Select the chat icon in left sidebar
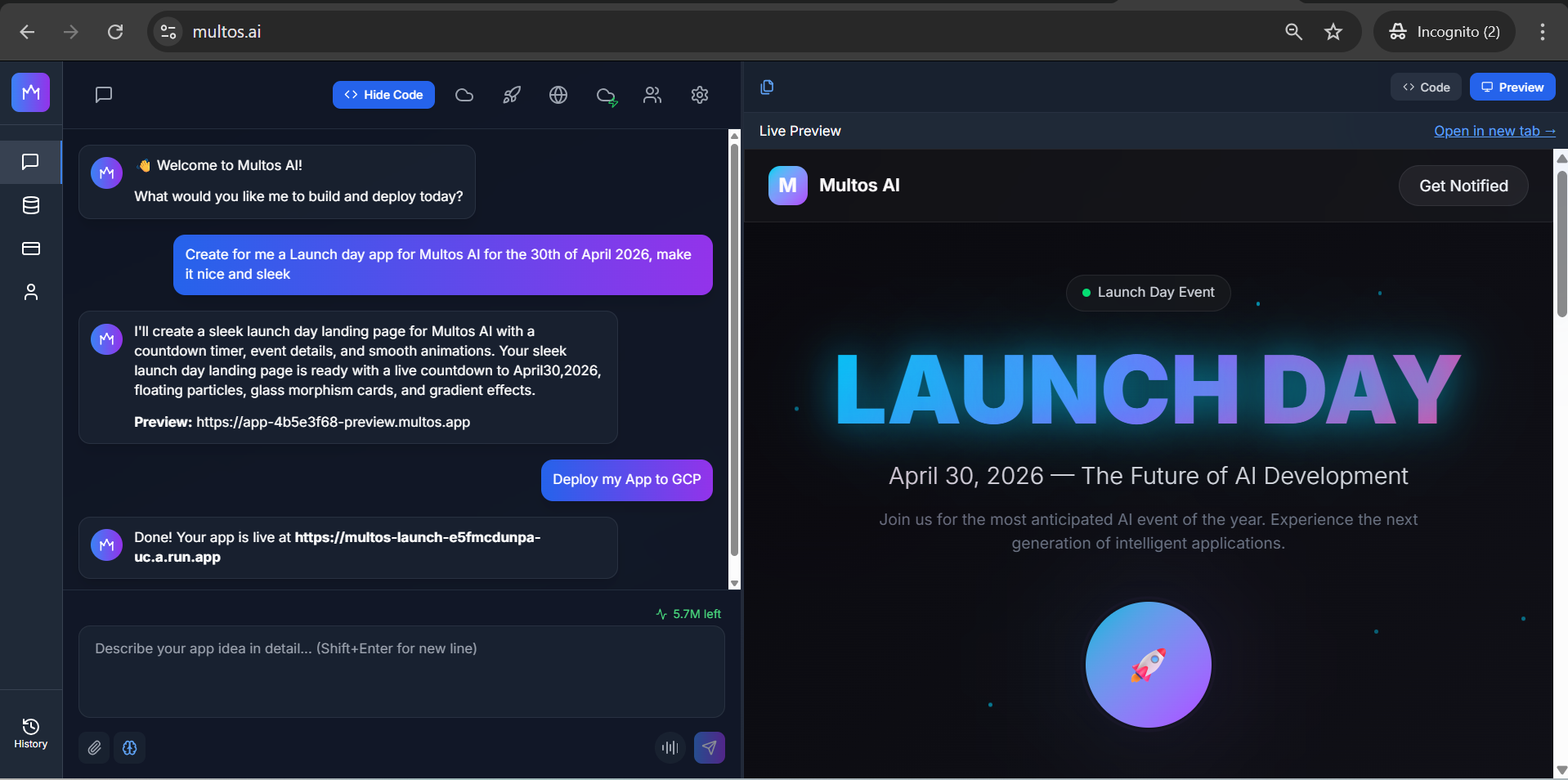 30,162
